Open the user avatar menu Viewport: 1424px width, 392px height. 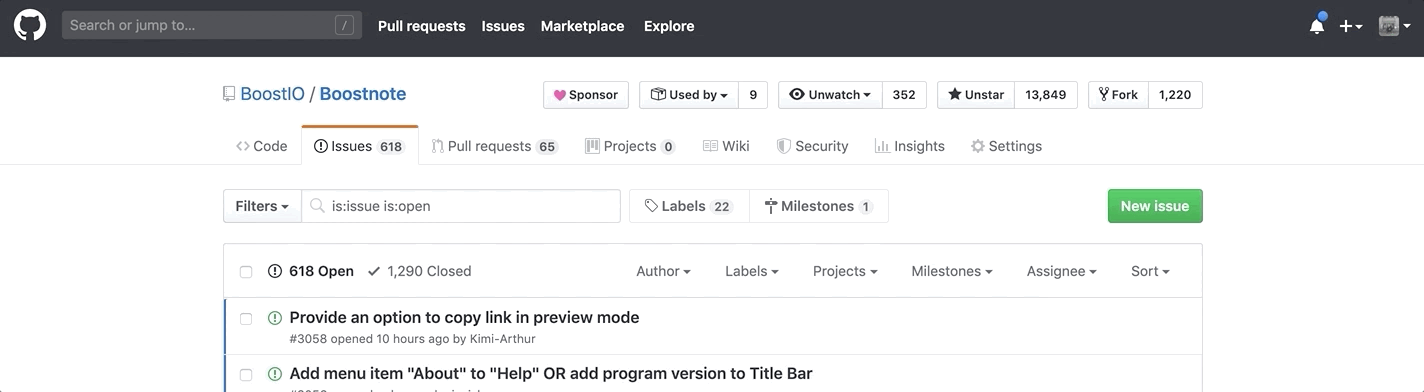(1395, 26)
